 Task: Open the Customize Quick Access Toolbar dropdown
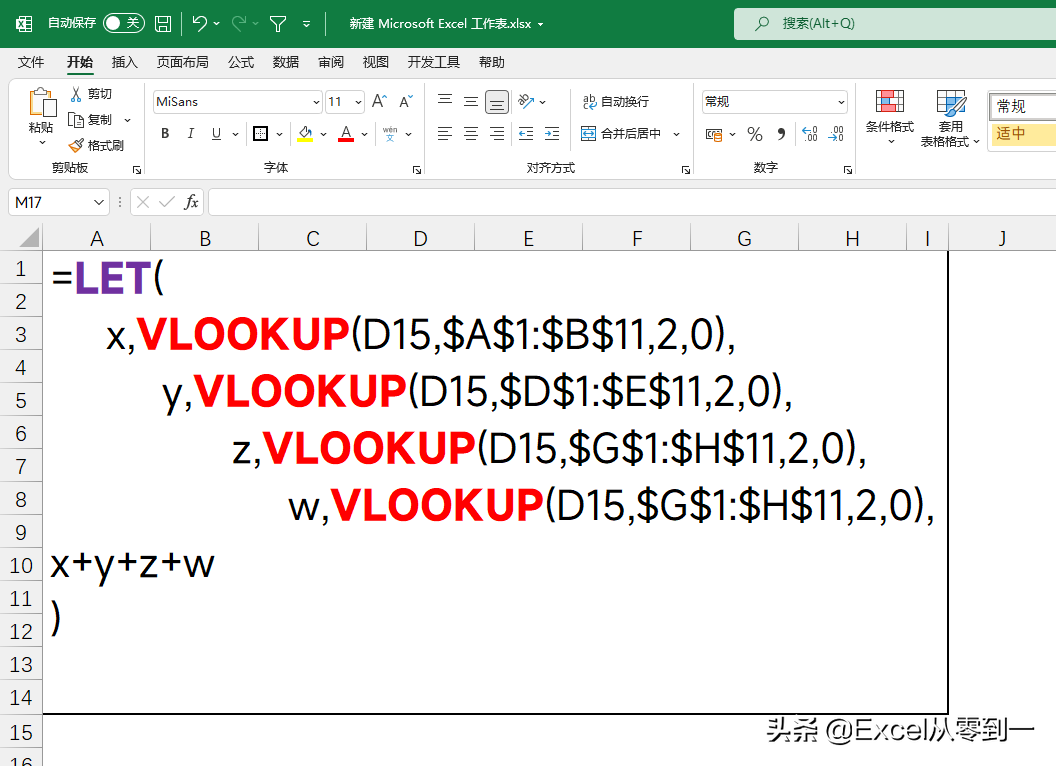[x=306, y=24]
